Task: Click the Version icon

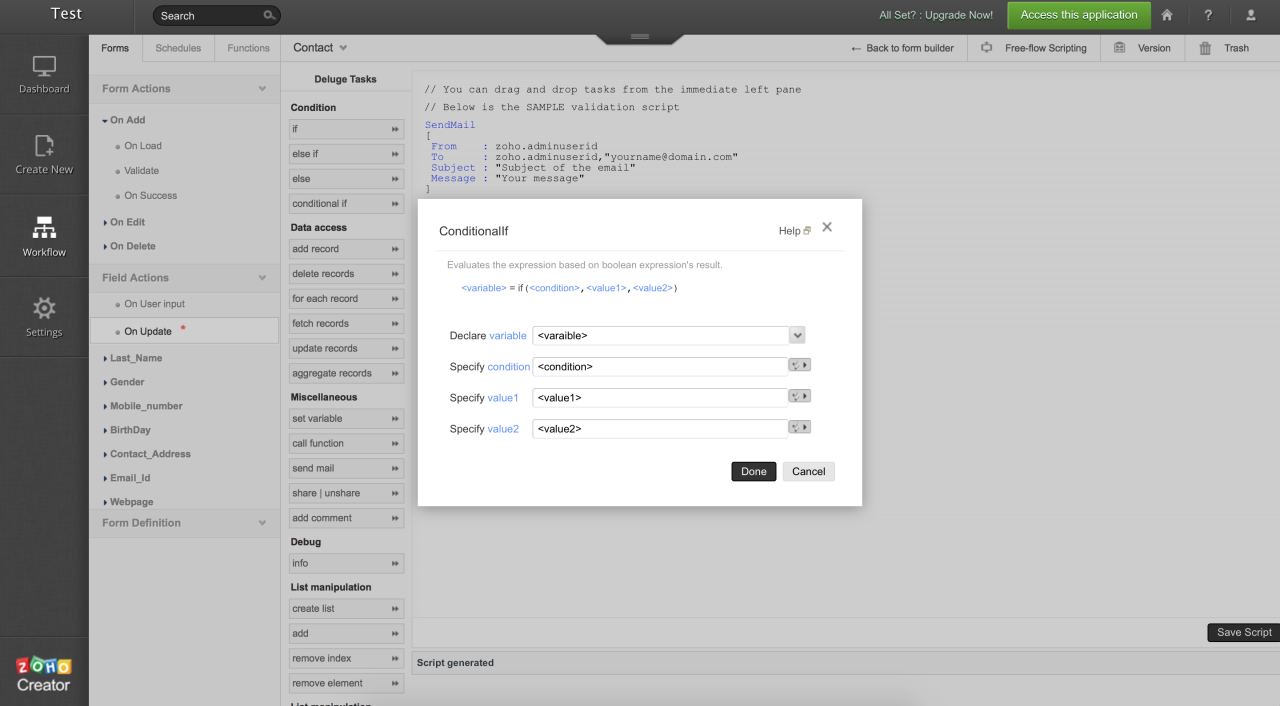Action: 1119,47
